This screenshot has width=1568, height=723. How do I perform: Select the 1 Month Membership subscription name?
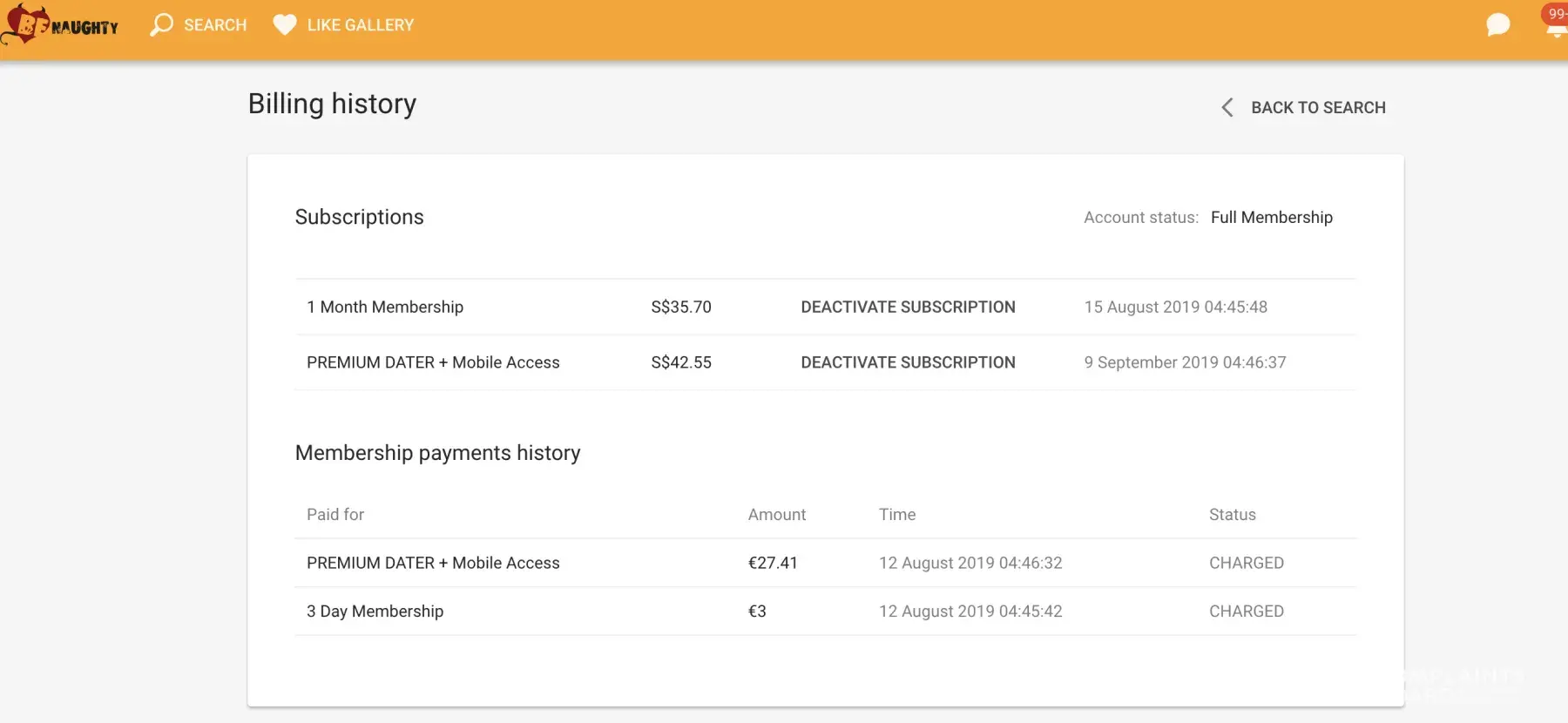click(385, 307)
